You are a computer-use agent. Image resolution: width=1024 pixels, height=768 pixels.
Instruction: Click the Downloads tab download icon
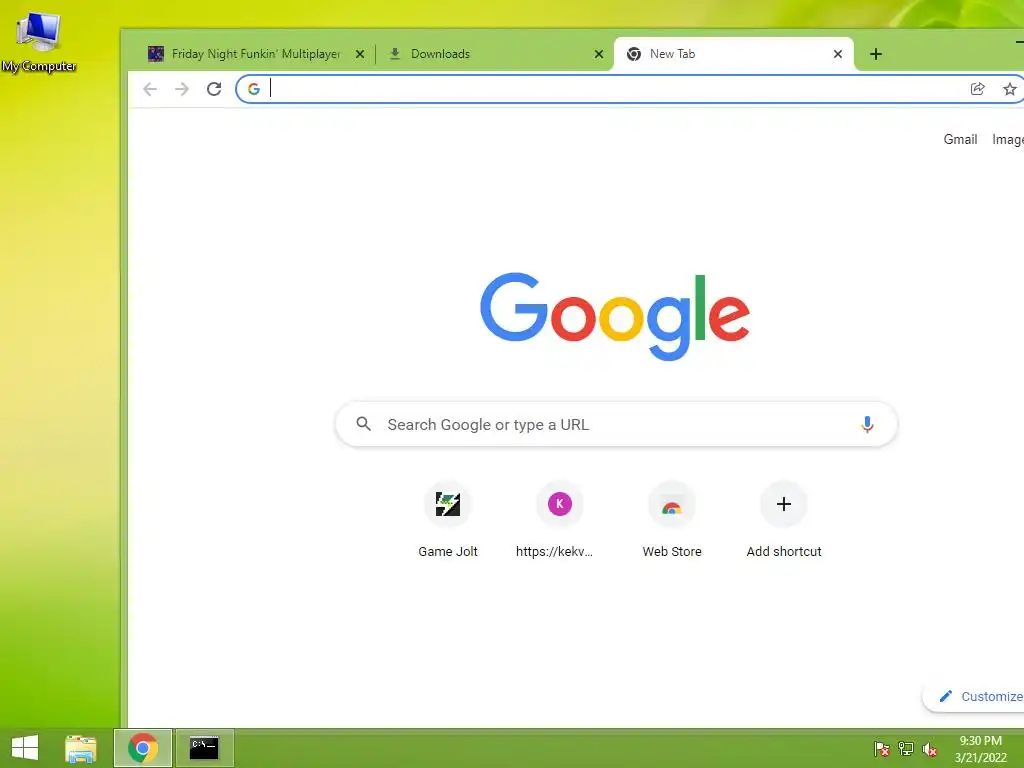pyautogui.click(x=394, y=54)
